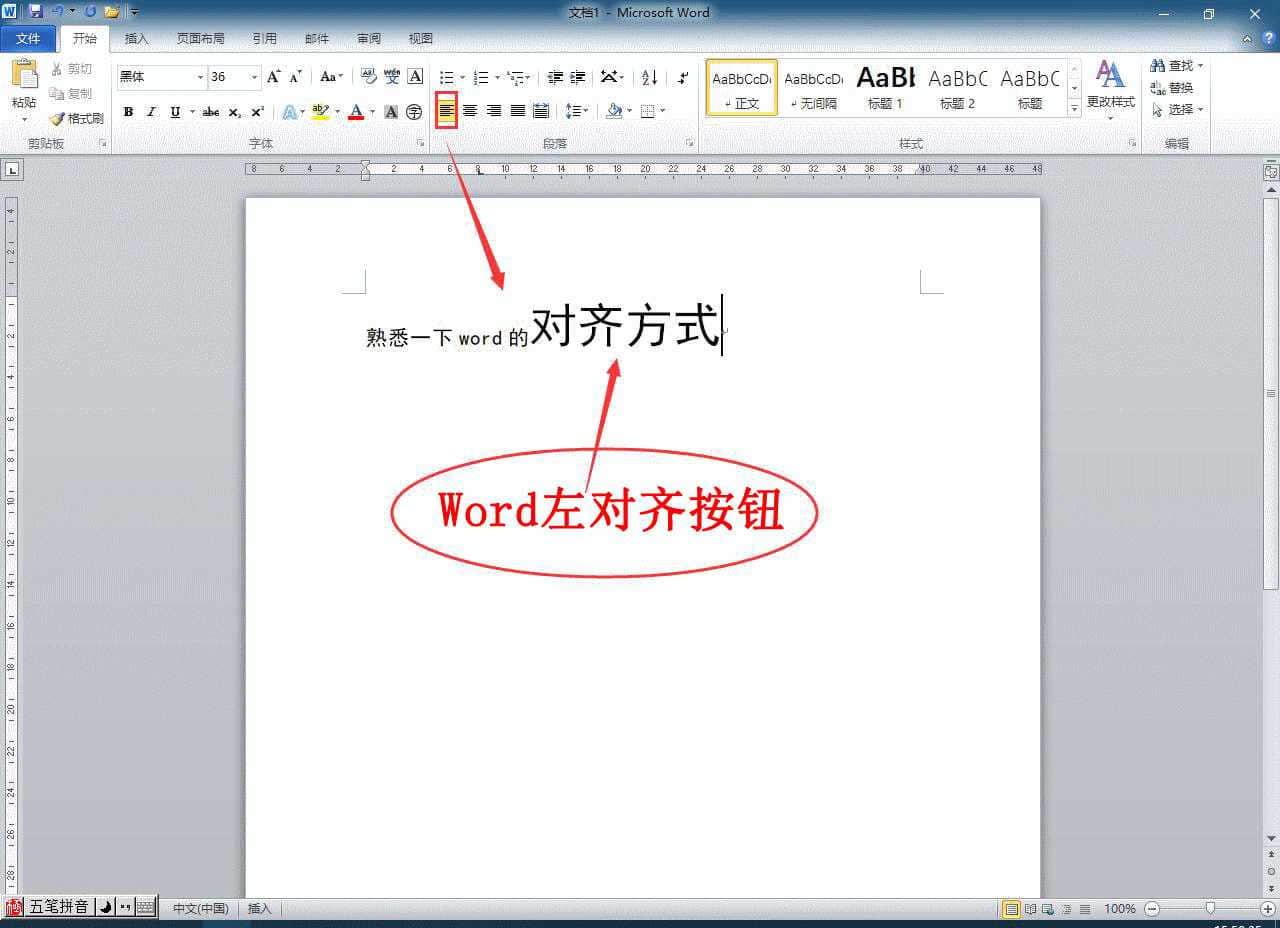The width and height of the screenshot is (1280, 928).
Task: Toggle the Align Left button
Action: point(447,111)
